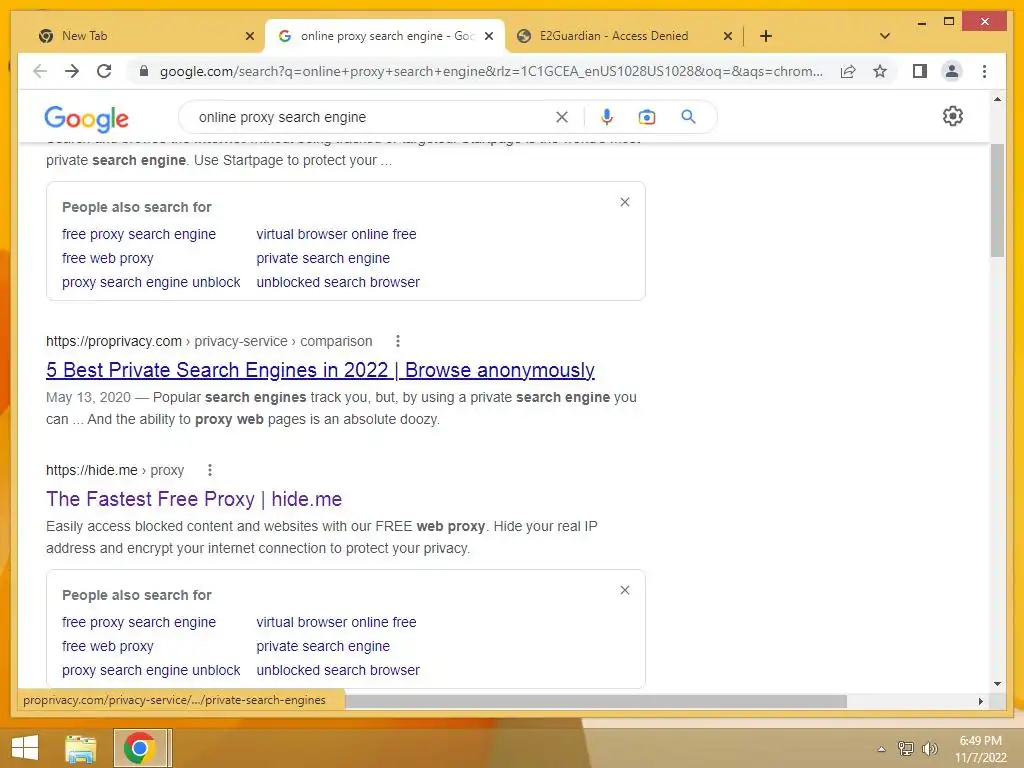Viewport: 1024px width, 768px height.
Task: Search by image with the camera icon
Action: click(x=647, y=117)
